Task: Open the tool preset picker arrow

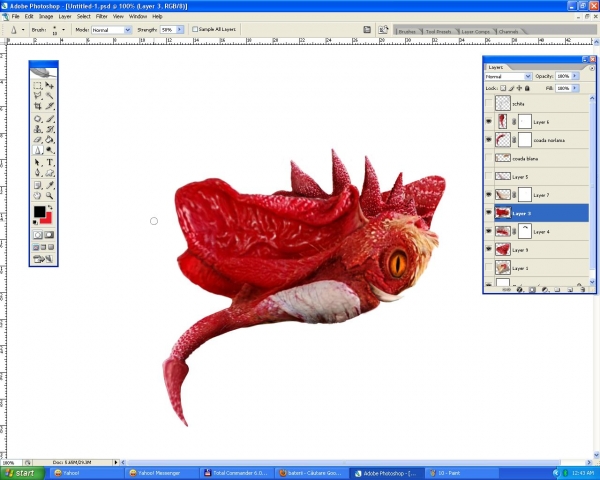Action: (23, 29)
